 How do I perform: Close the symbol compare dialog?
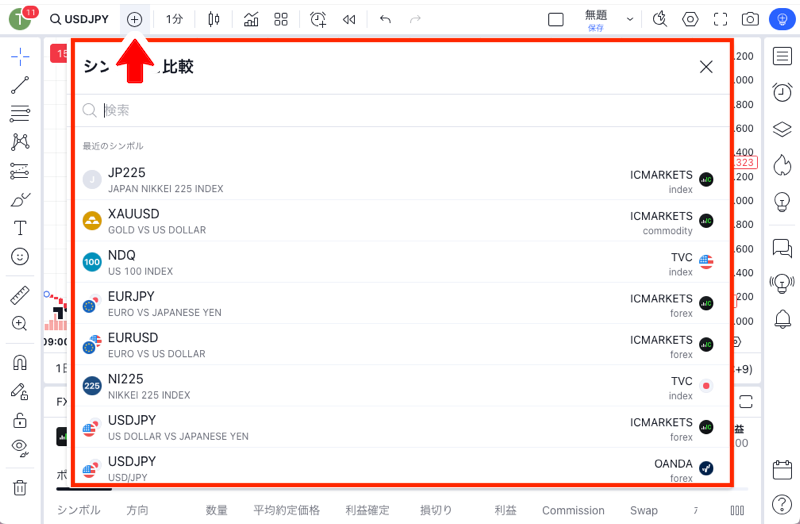(x=706, y=67)
